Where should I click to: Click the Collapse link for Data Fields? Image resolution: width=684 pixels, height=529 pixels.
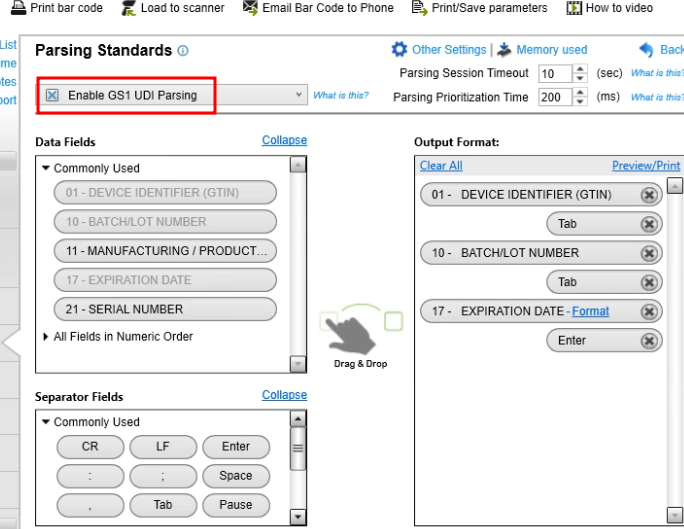[x=284, y=141]
